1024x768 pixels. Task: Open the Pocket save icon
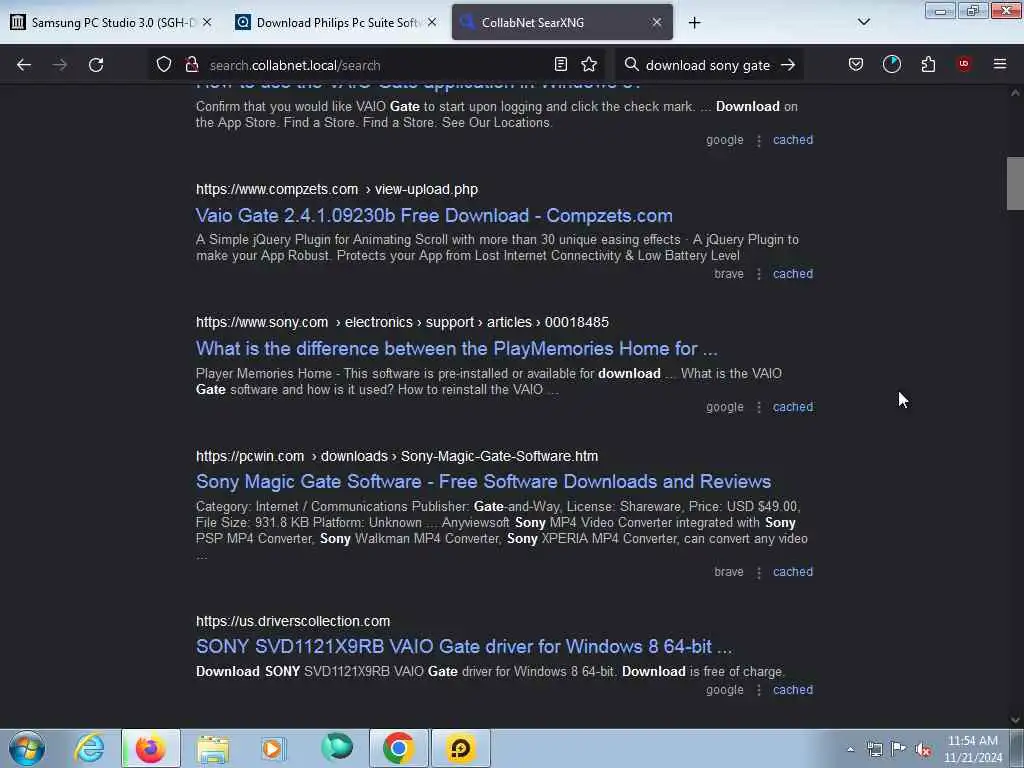point(856,64)
